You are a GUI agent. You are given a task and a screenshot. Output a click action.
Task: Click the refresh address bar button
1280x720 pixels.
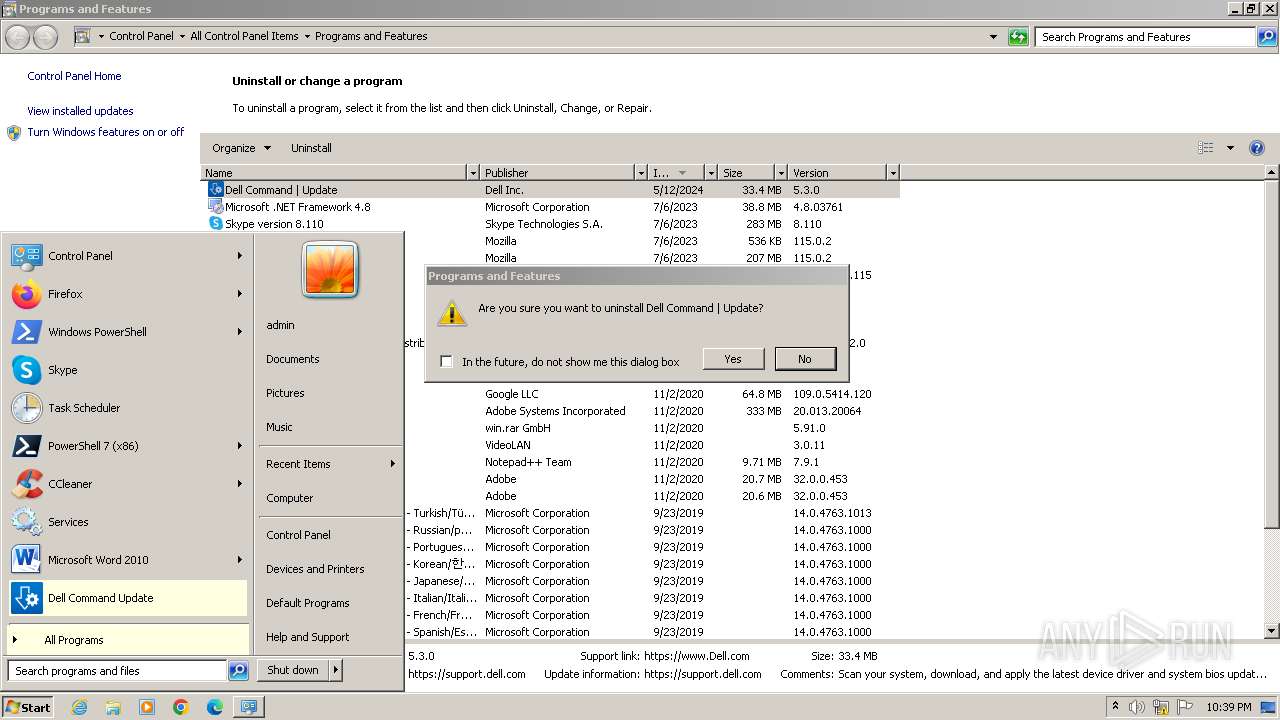click(x=1018, y=37)
